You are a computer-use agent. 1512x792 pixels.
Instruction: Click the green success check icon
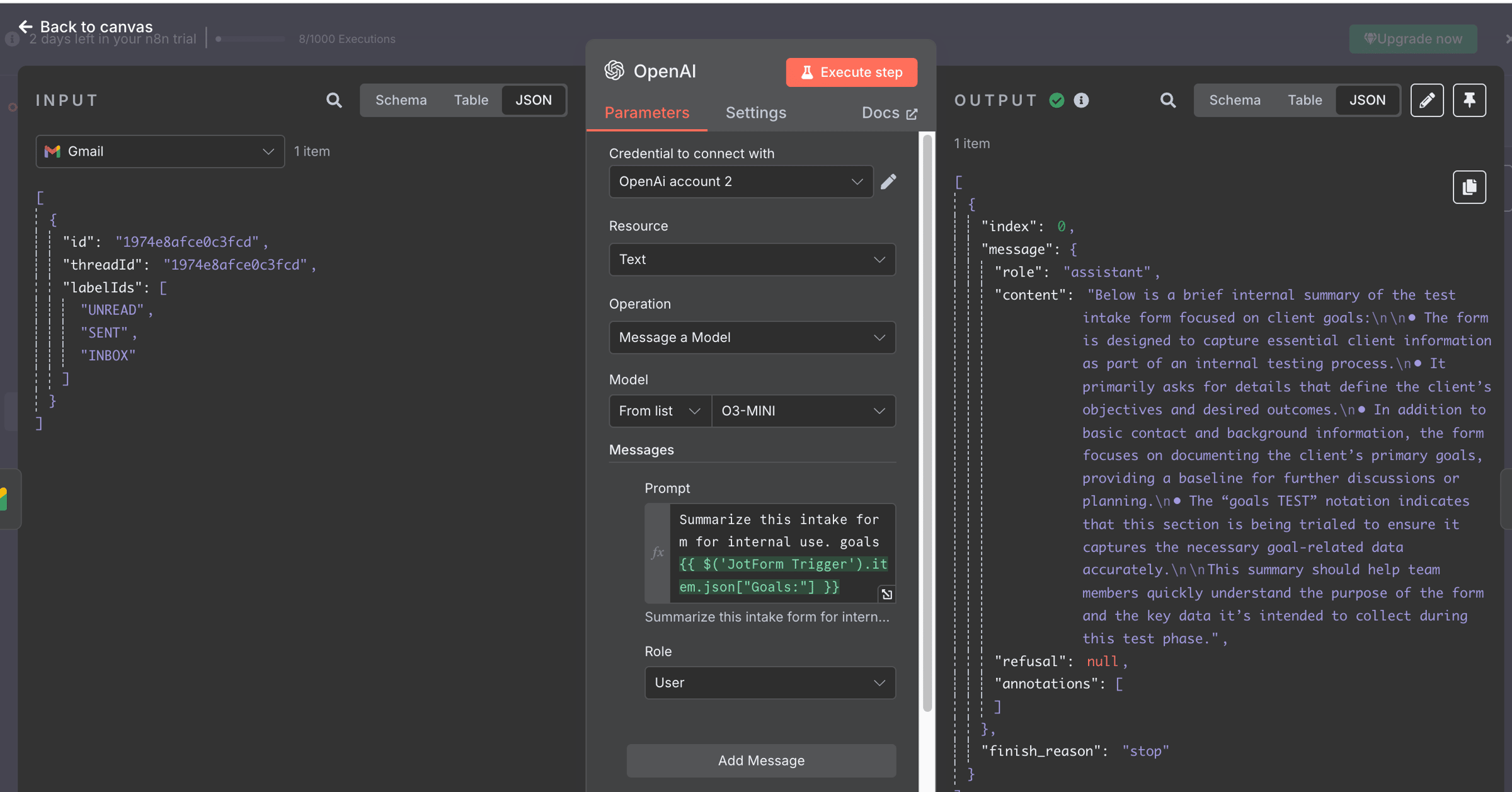(x=1057, y=100)
